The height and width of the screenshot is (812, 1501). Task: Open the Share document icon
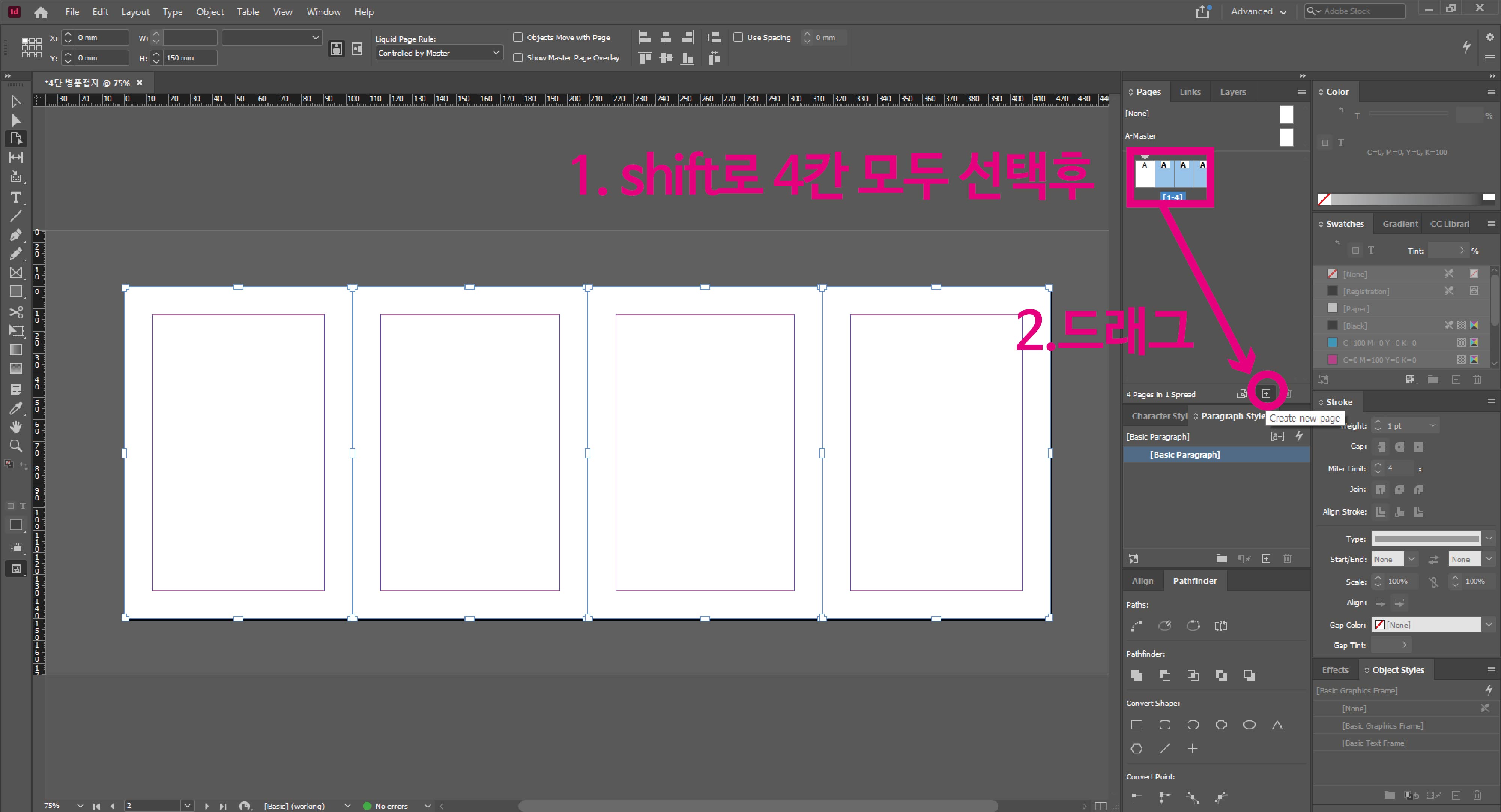1203,11
